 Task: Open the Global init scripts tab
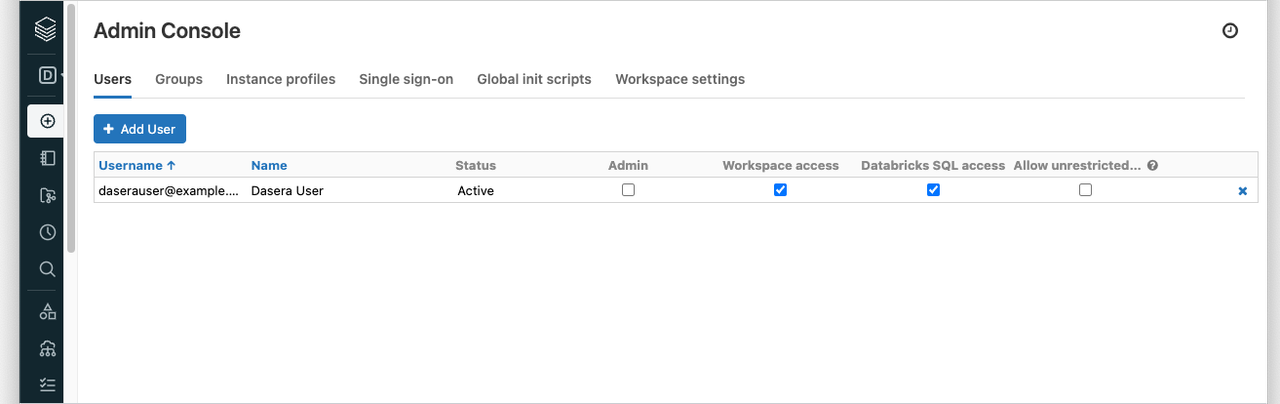pos(534,79)
